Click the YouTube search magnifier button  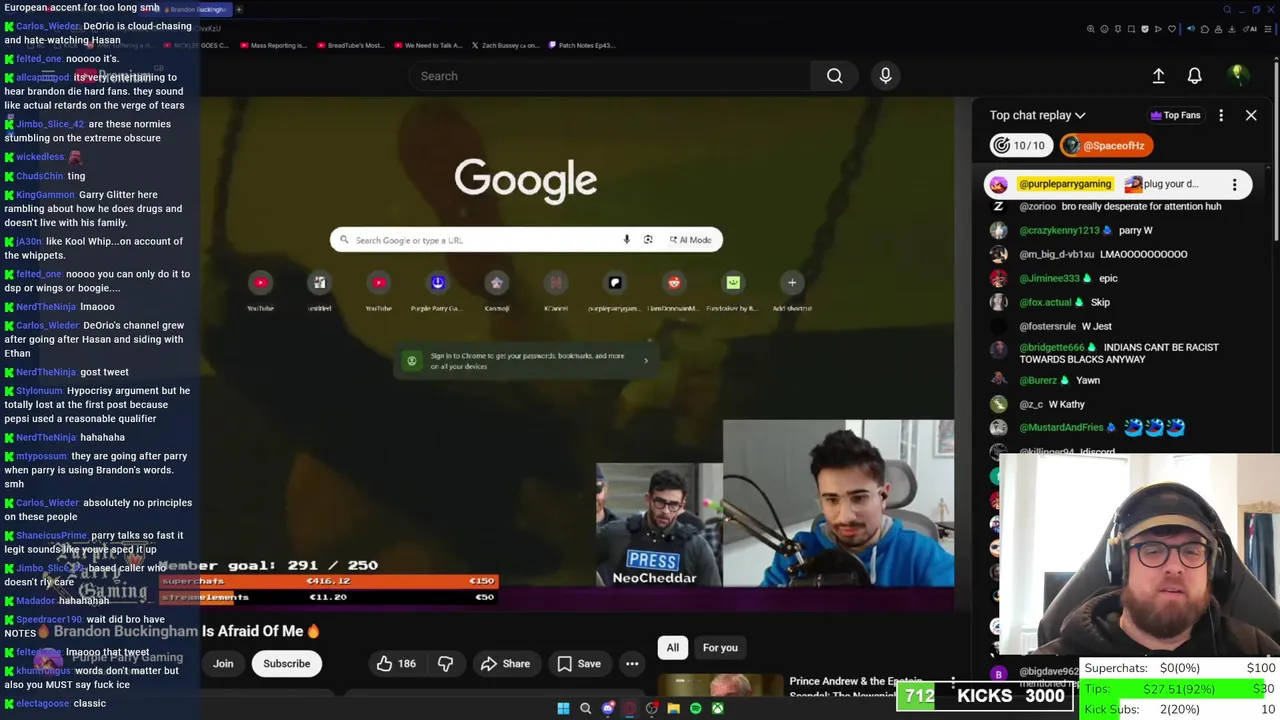834,76
